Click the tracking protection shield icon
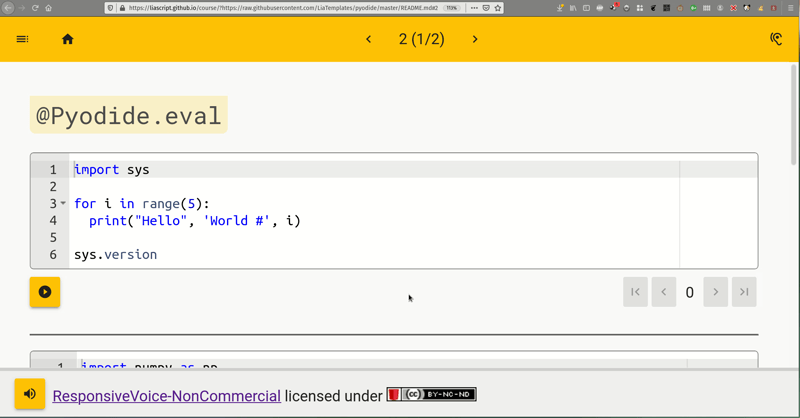Image resolution: width=800 pixels, height=418 pixels. tap(111, 8)
